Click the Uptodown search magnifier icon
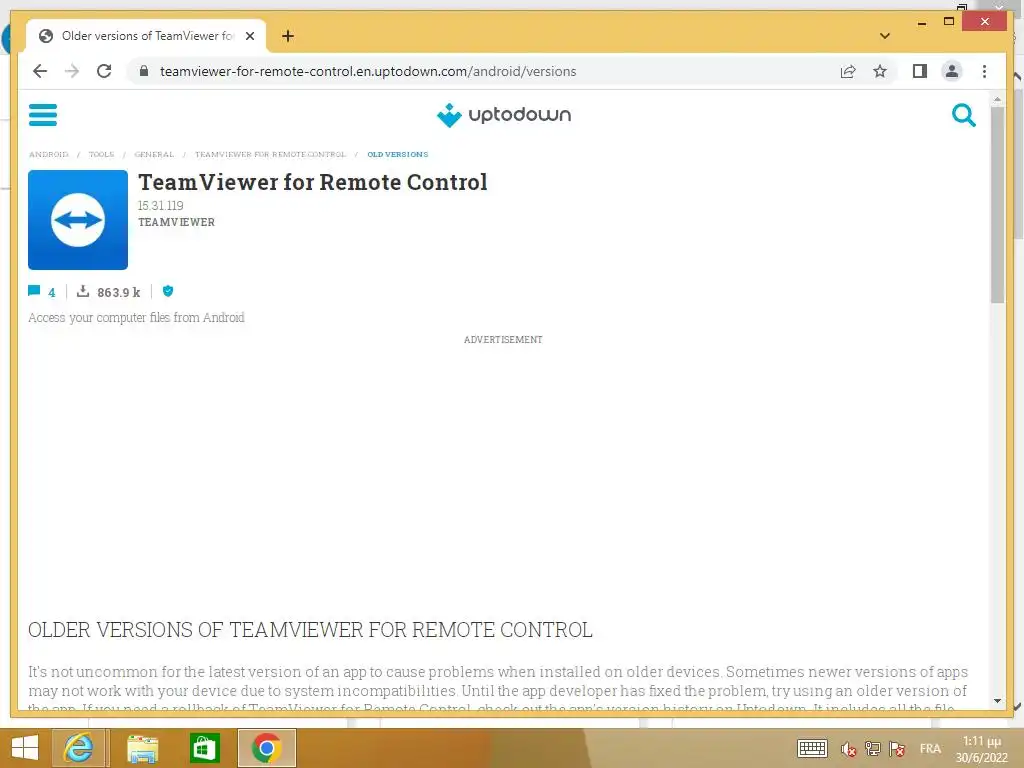1024x768 pixels. point(963,115)
